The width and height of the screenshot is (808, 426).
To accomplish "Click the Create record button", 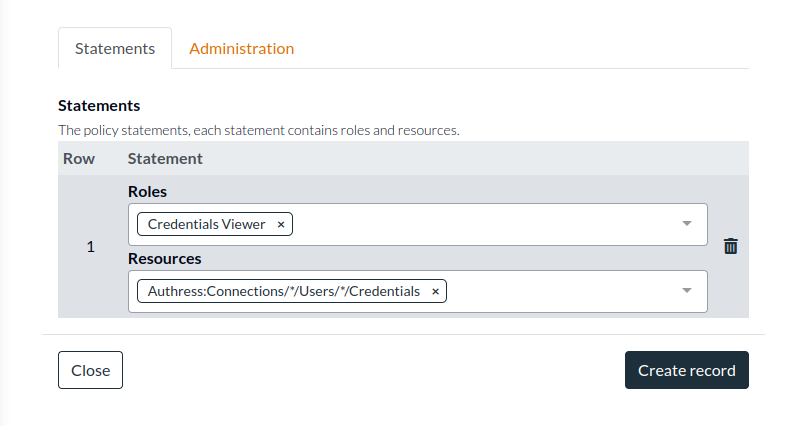I will 686,370.
